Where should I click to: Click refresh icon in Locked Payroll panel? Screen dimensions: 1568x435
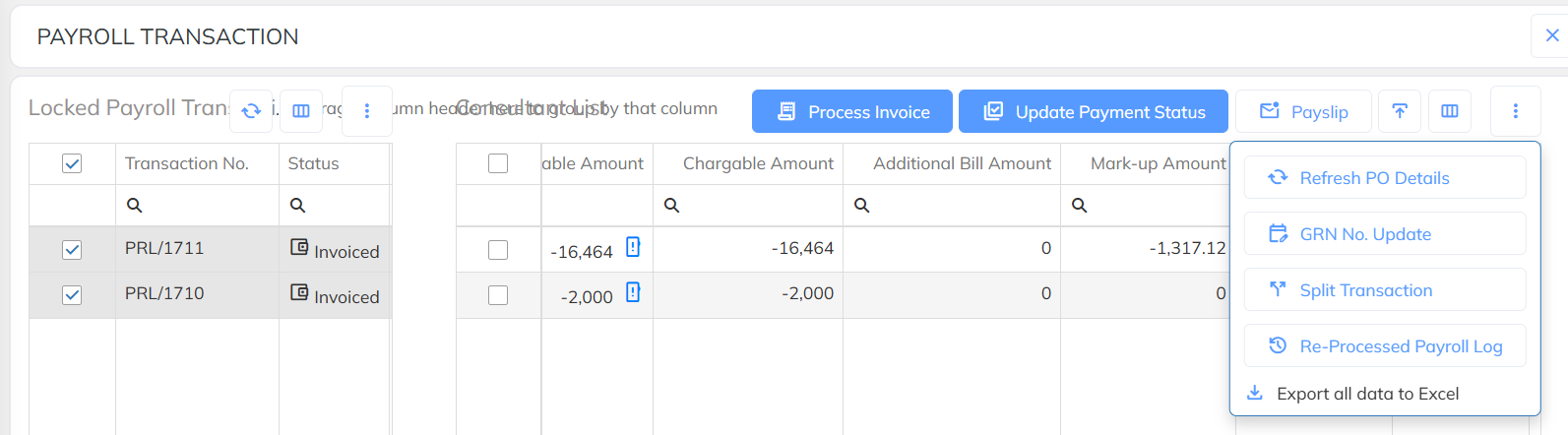coord(251,111)
